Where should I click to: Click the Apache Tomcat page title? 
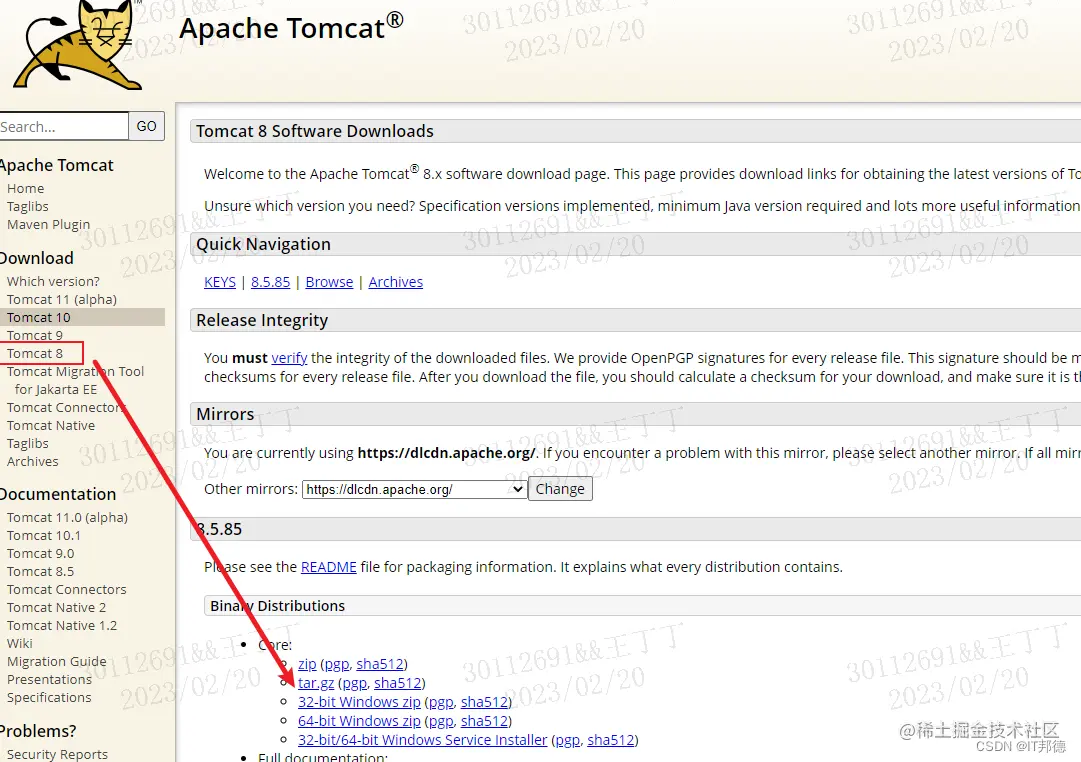[x=291, y=28]
